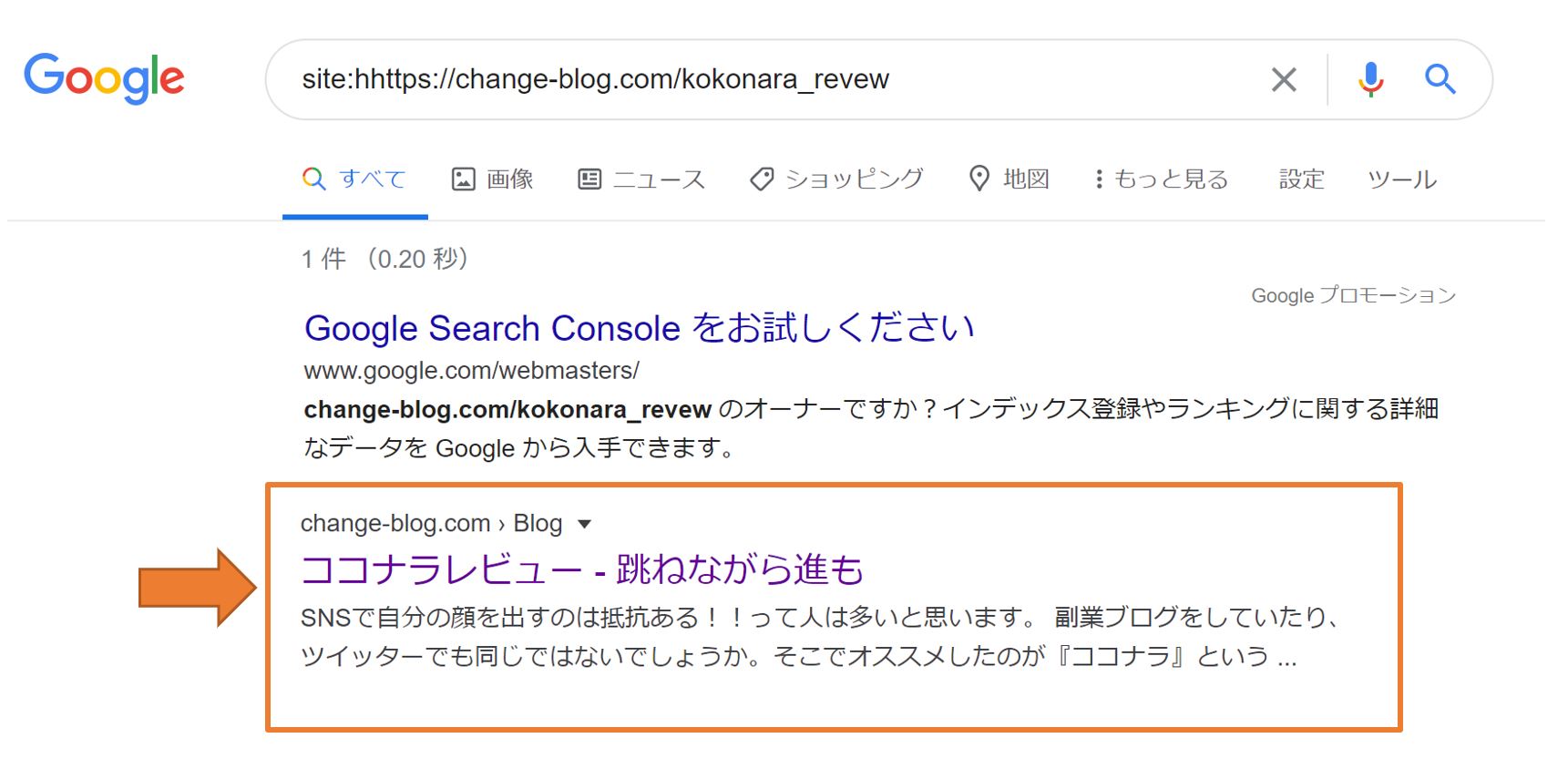Open the ツール (Tools) menu item

click(1401, 179)
